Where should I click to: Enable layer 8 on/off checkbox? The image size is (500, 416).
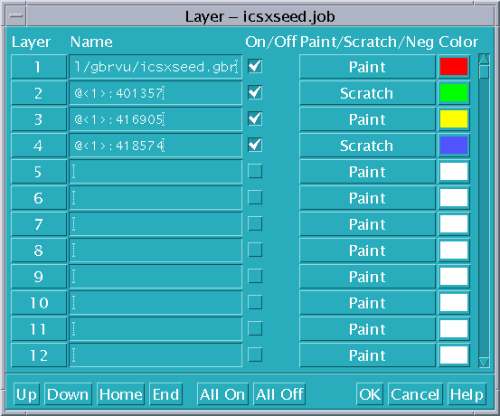pyautogui.click(x=255, y=250)
